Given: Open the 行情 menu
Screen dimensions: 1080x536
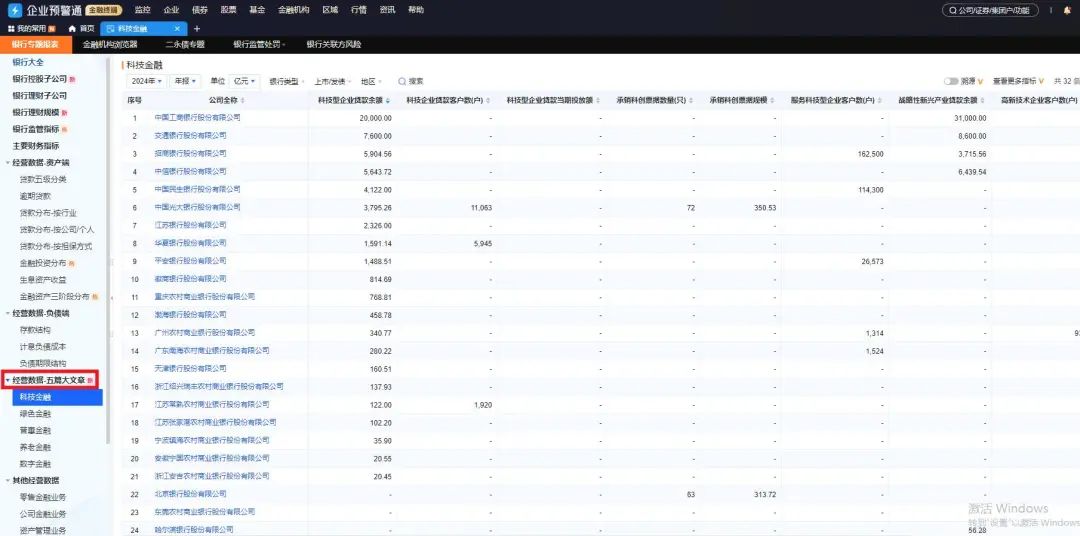Looking at the screenshot, I should pos(358,10).
